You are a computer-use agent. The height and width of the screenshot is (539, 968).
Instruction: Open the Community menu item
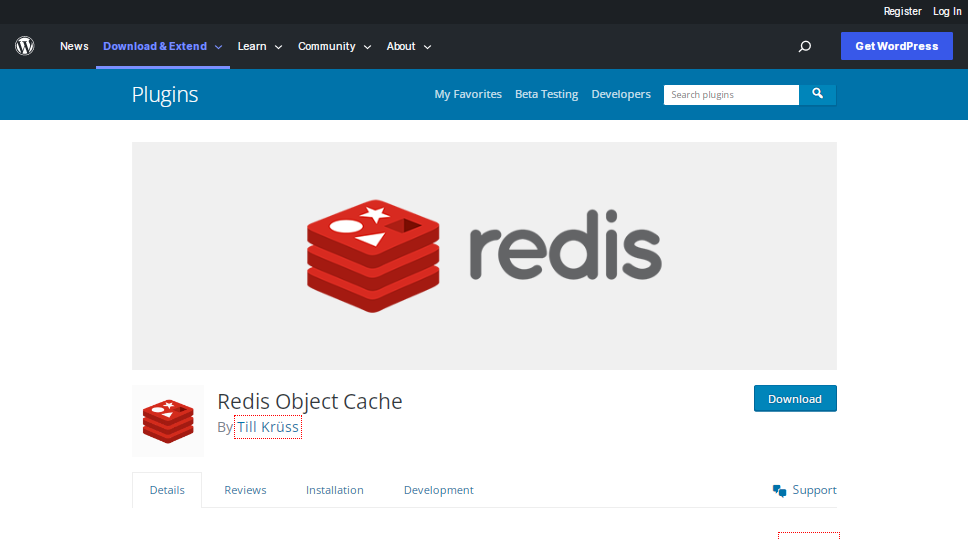327,46
